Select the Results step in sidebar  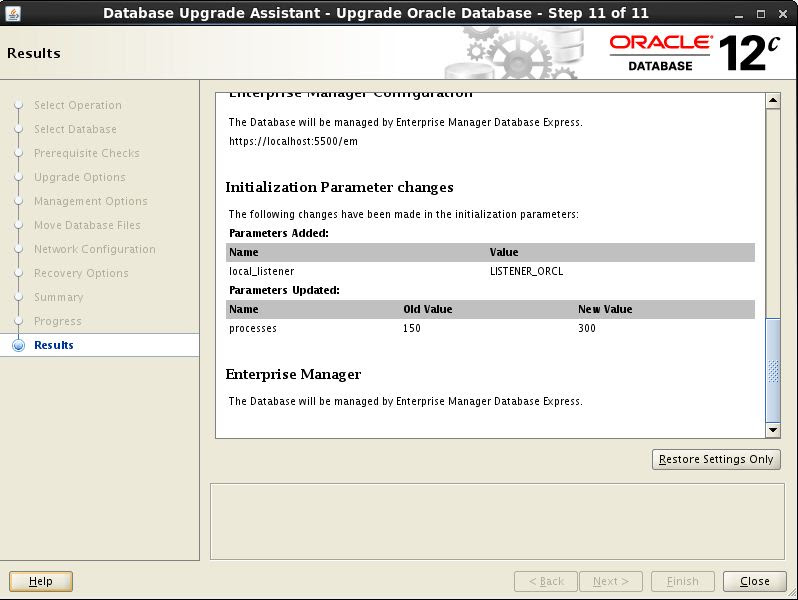[x=53, y=345]
